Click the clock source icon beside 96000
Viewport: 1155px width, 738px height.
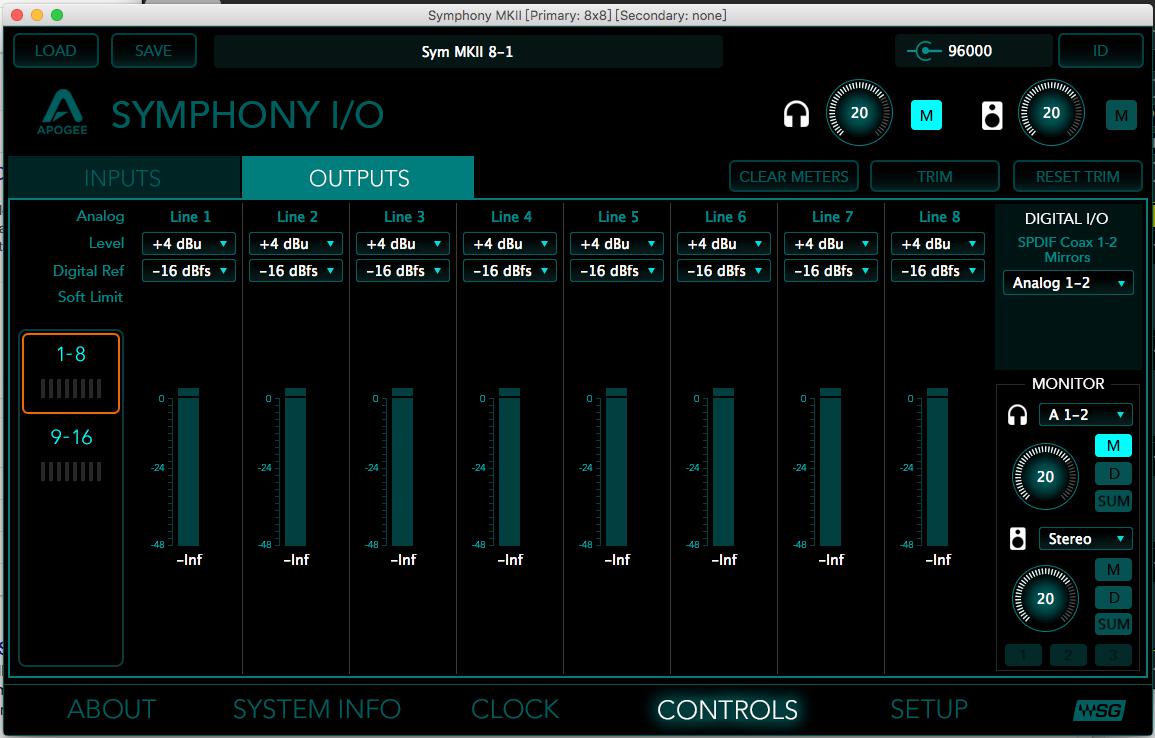point(926,51)
